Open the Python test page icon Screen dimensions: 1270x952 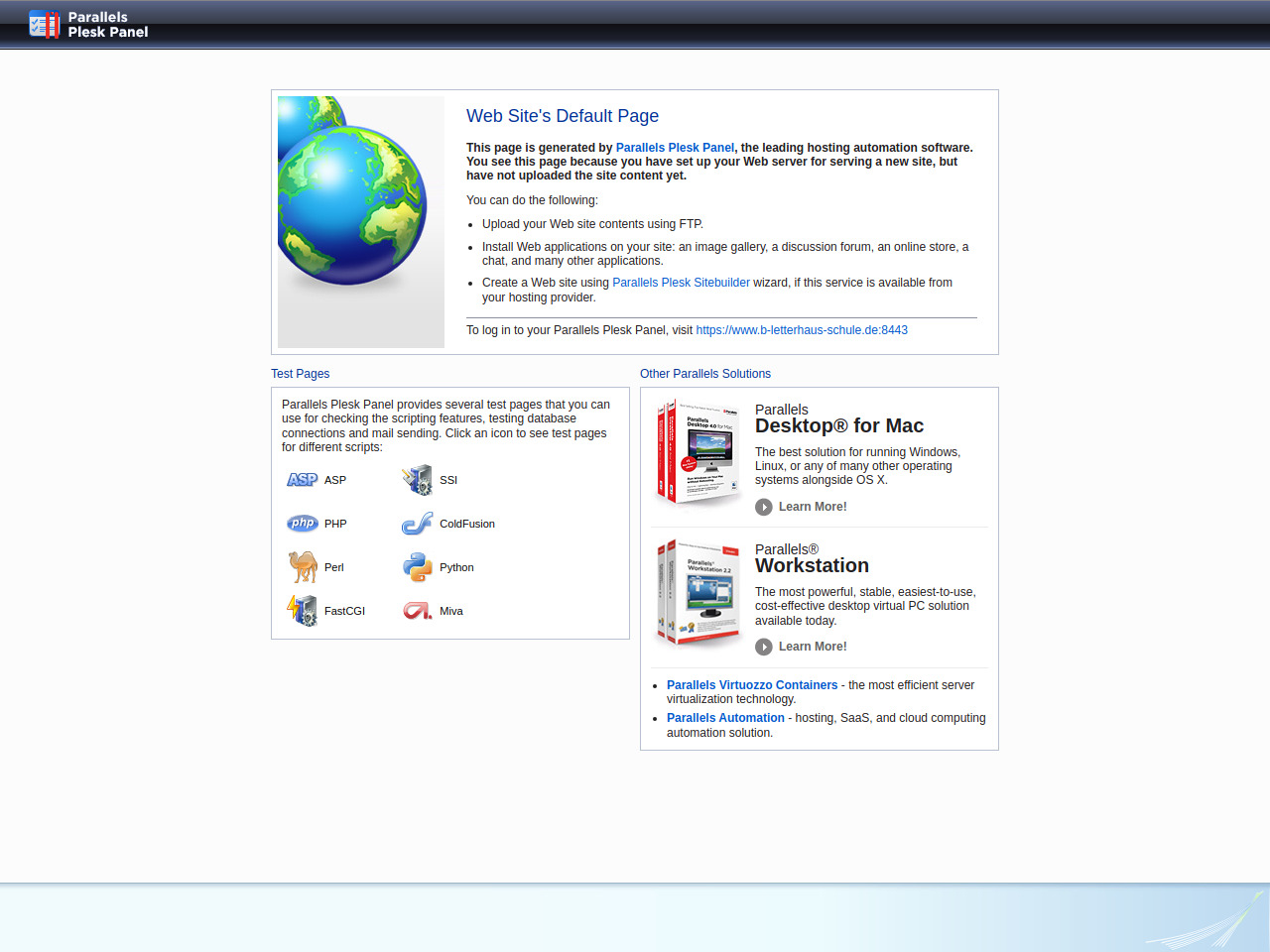417,567
